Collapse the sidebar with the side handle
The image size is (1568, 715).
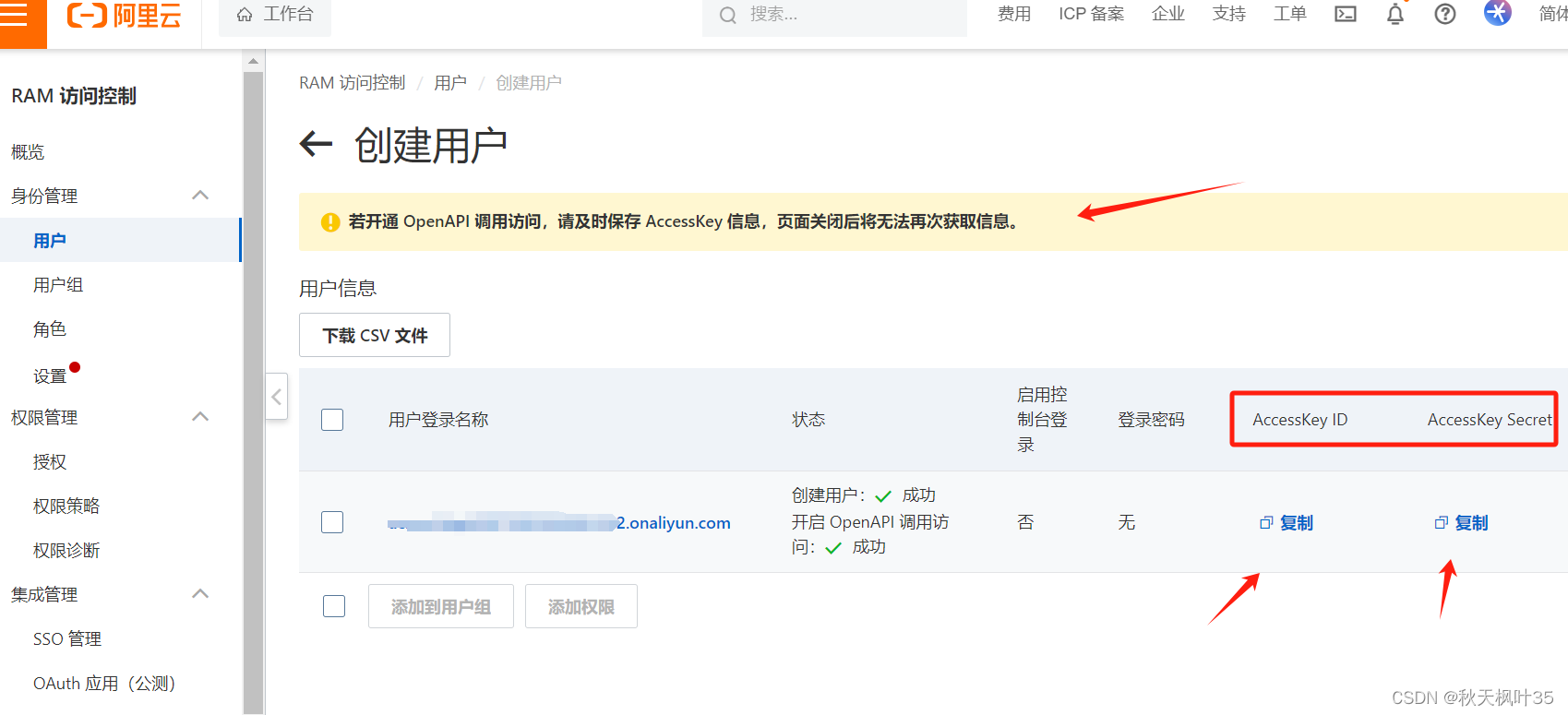tap(276, 397)
